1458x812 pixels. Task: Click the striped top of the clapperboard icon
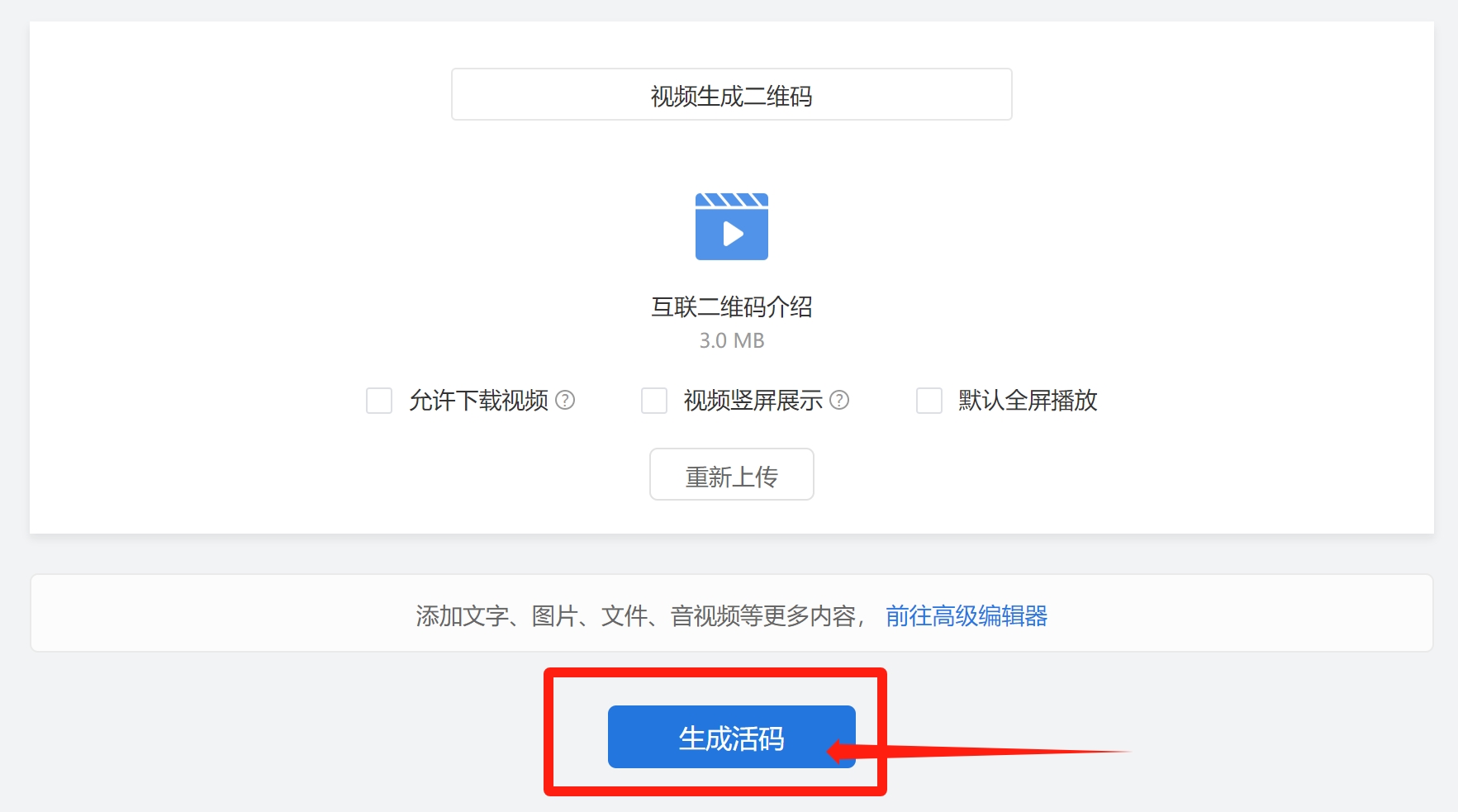(732, 200)
